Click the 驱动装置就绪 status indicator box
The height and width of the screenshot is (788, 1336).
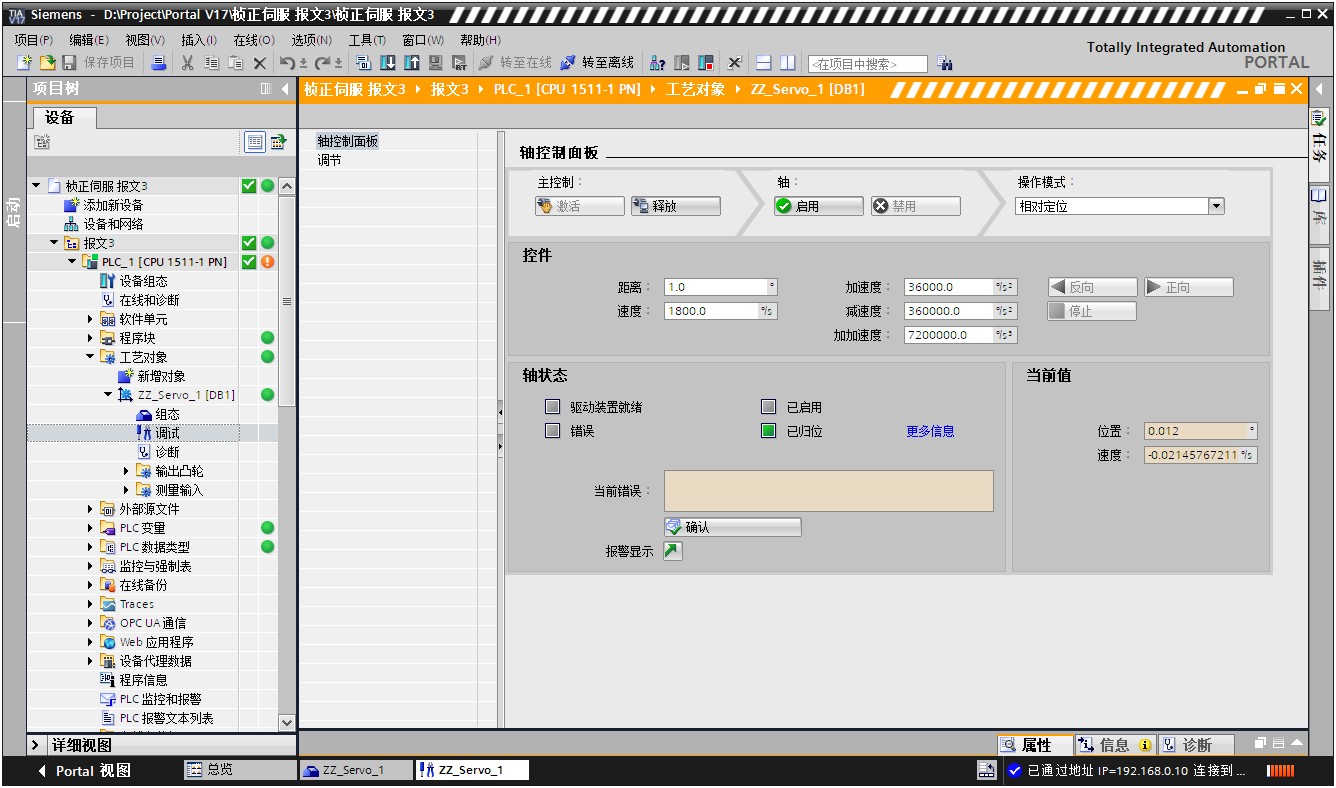click(552, 407)
